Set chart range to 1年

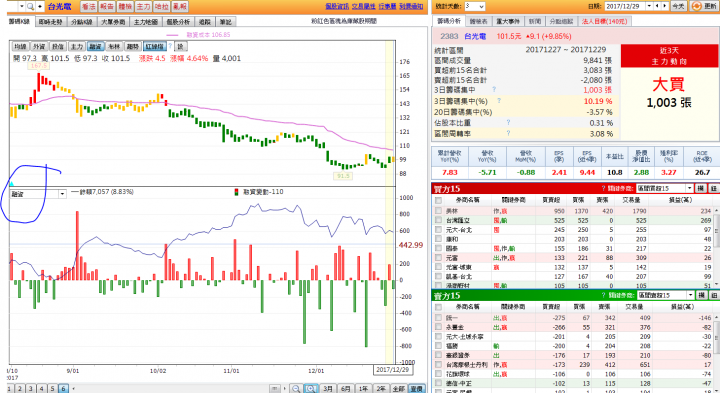(363, 389)
